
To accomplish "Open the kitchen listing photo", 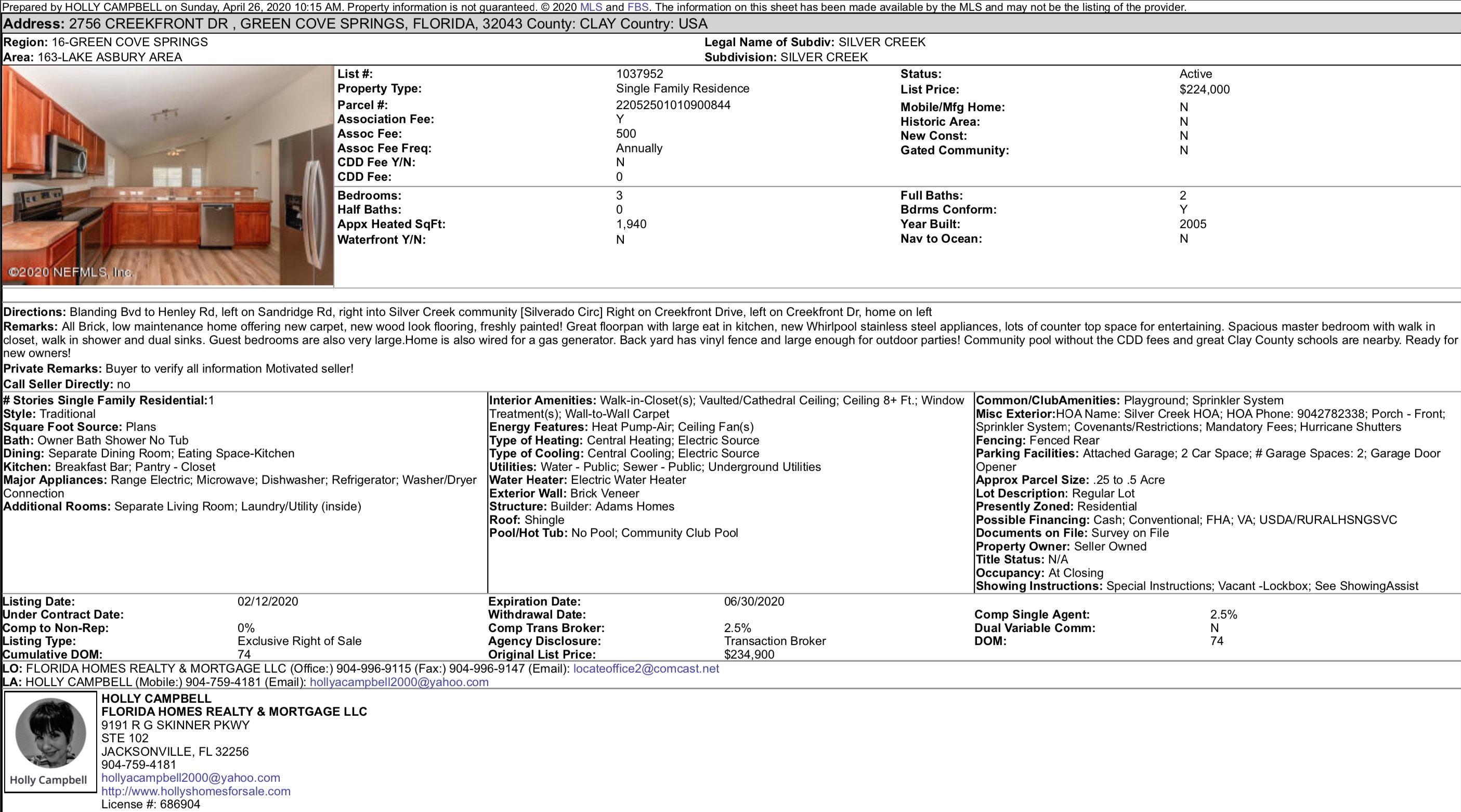I will click(x=168, y=176).
